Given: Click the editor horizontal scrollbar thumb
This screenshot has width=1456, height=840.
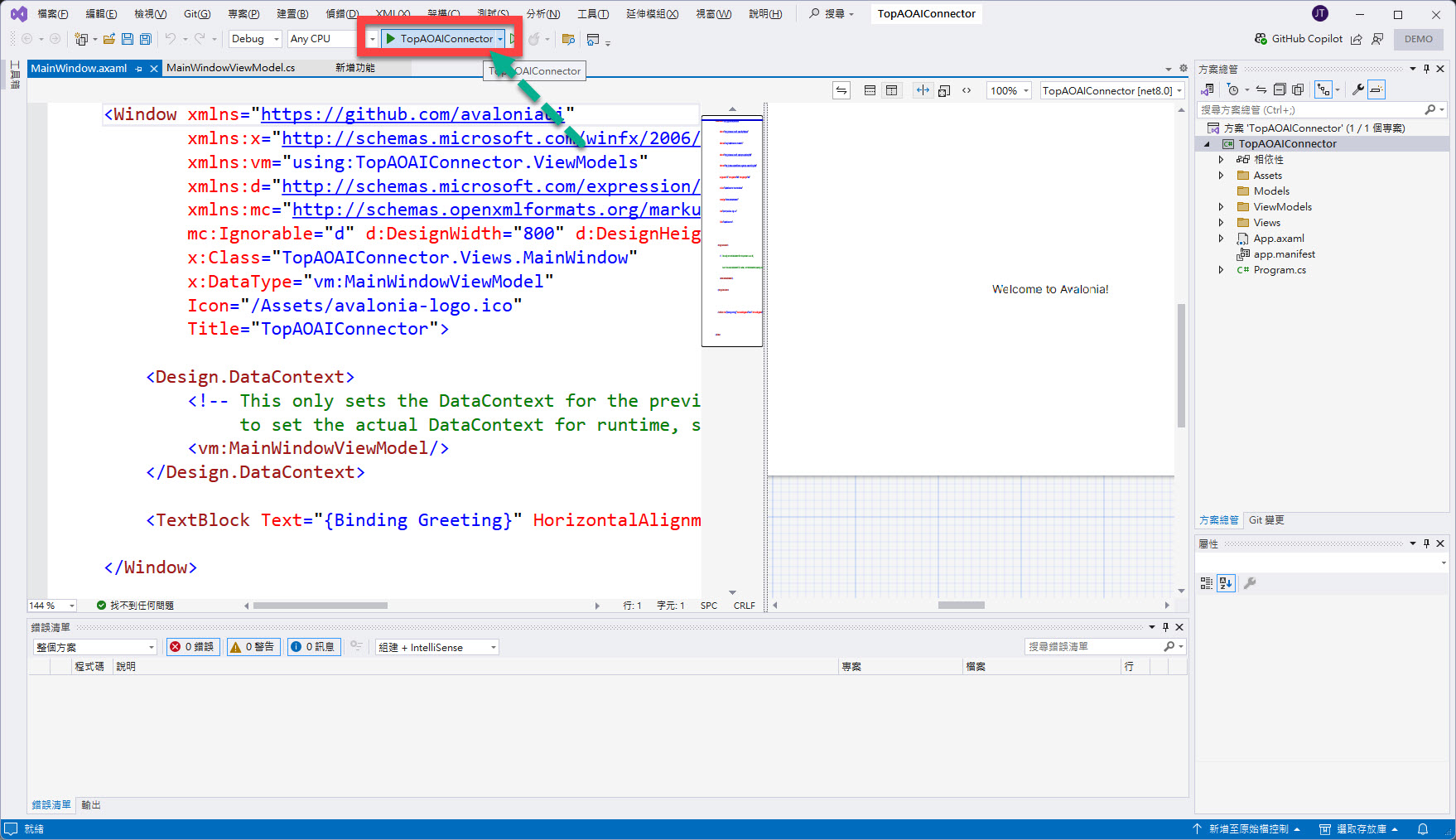Looking at the screenshot, I should 321,606.
